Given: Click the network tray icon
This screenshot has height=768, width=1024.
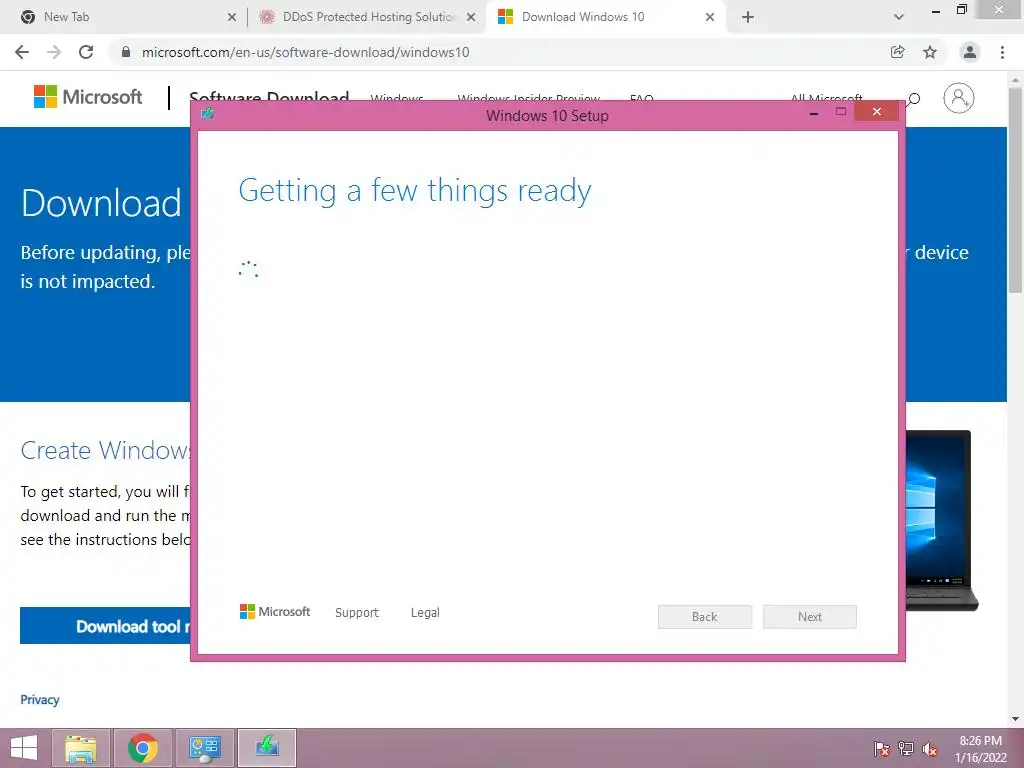Looking at the screenshot, I should (x=906, y=749).
